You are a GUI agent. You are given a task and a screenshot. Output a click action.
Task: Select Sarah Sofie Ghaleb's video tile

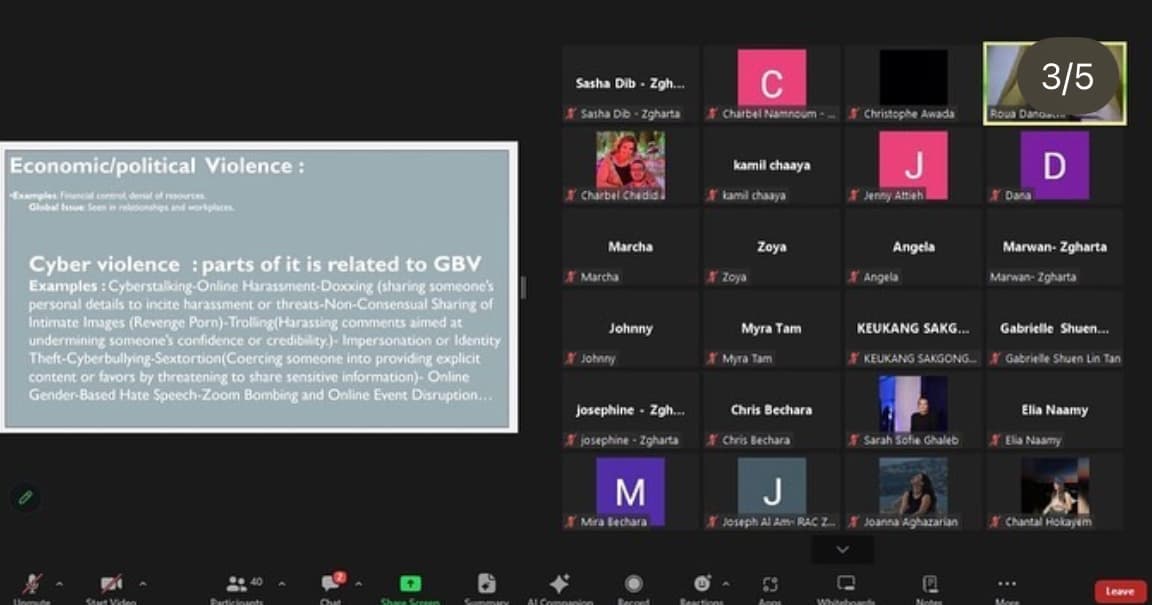coord(913,410)
